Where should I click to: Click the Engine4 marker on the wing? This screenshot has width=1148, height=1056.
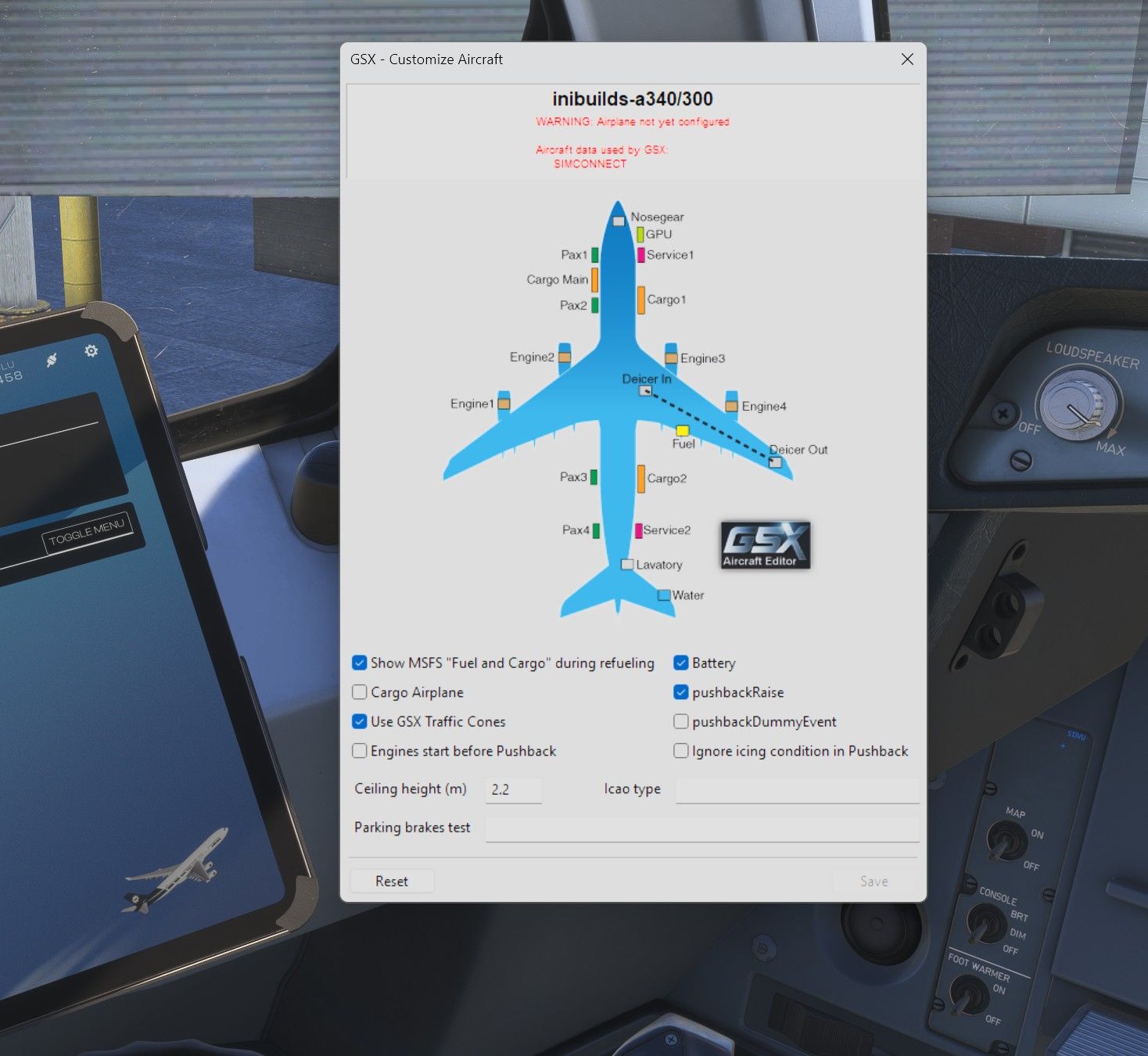pyautogui.click(x=731, y=406)
